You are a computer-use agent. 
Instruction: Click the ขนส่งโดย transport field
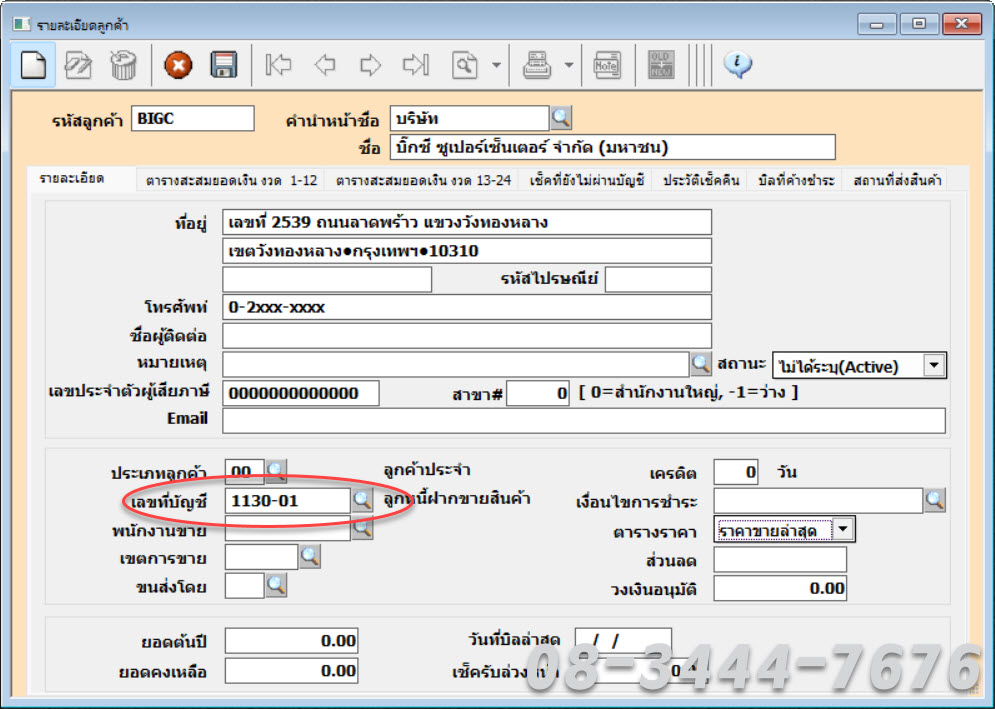[x=244, y=585]
